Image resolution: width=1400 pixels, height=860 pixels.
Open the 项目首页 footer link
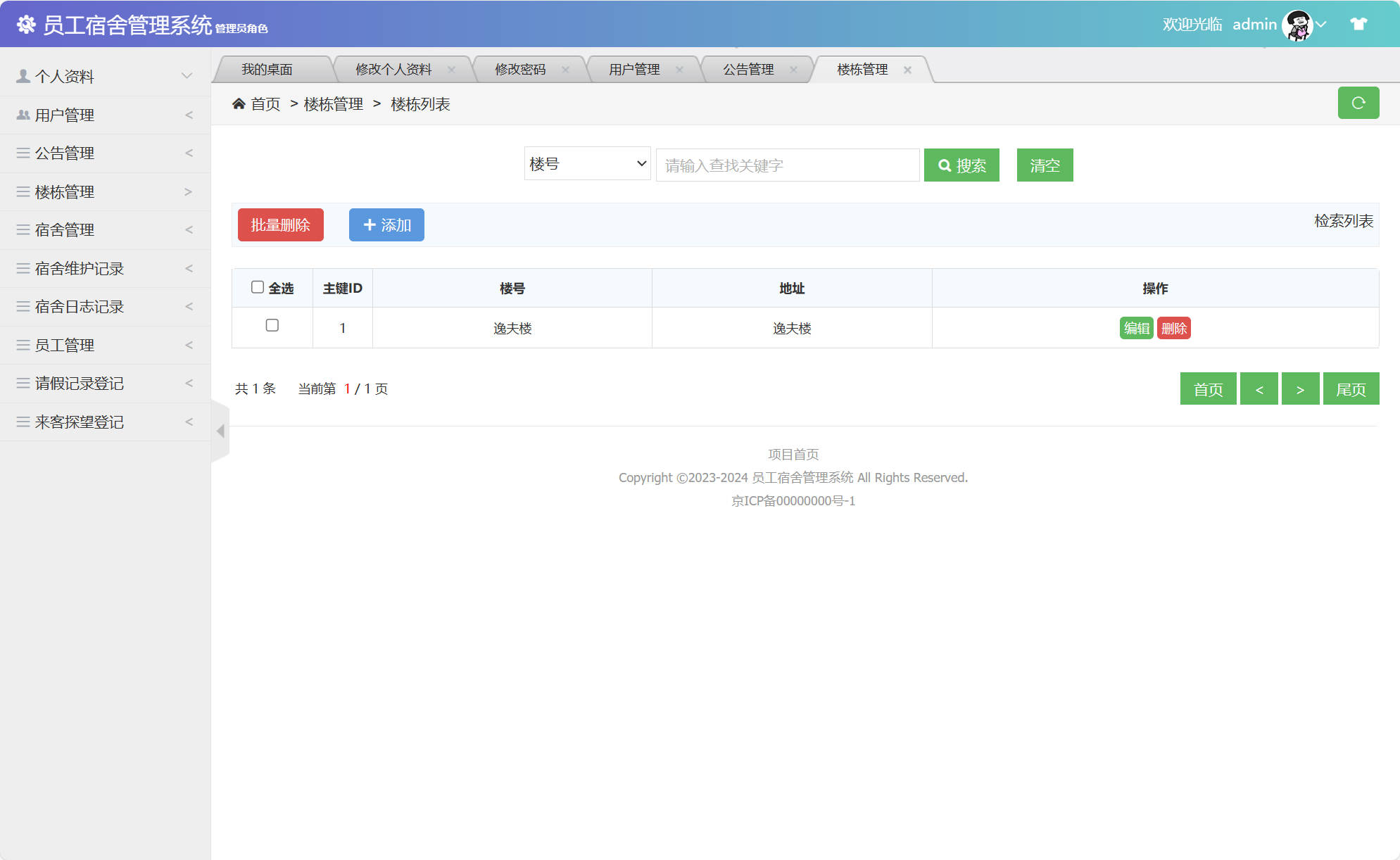[x=793, y=454]
